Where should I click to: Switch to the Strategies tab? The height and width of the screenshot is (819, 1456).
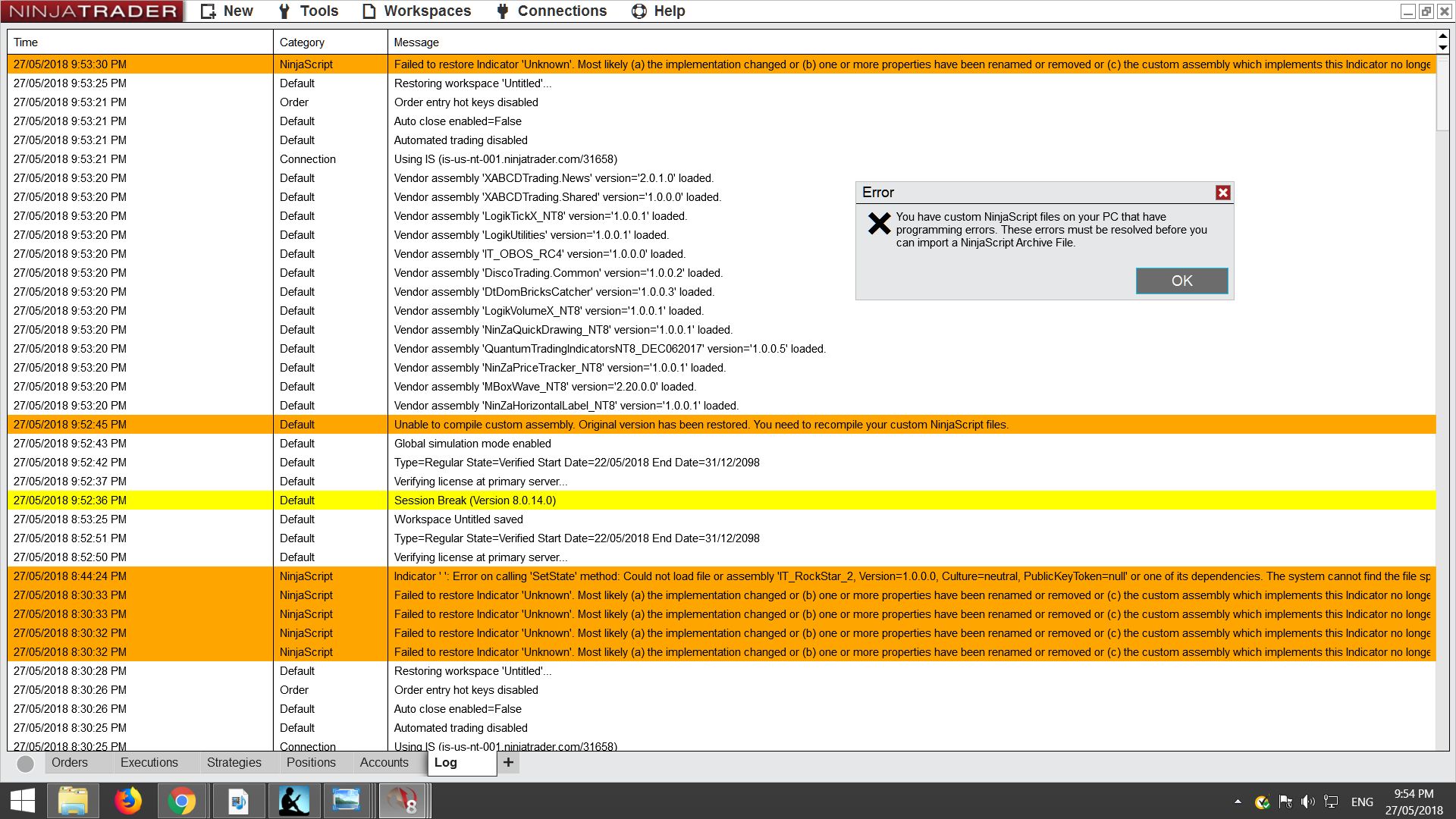234,763
